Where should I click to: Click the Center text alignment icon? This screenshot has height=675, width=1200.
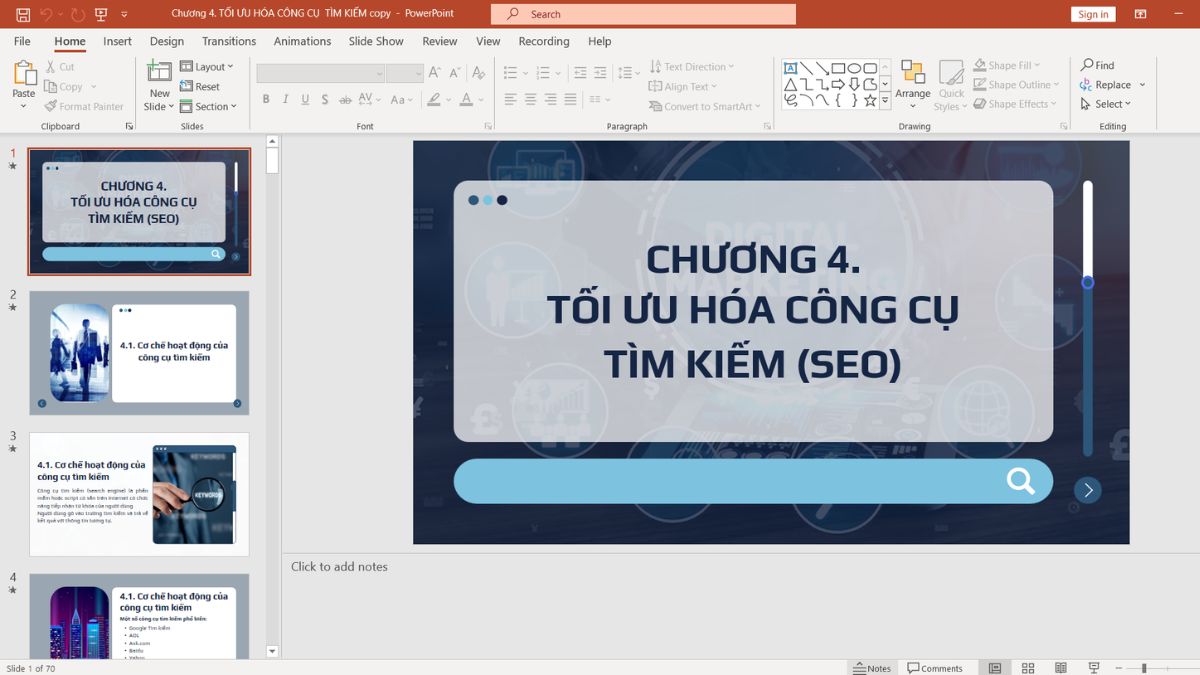point(530,100)
